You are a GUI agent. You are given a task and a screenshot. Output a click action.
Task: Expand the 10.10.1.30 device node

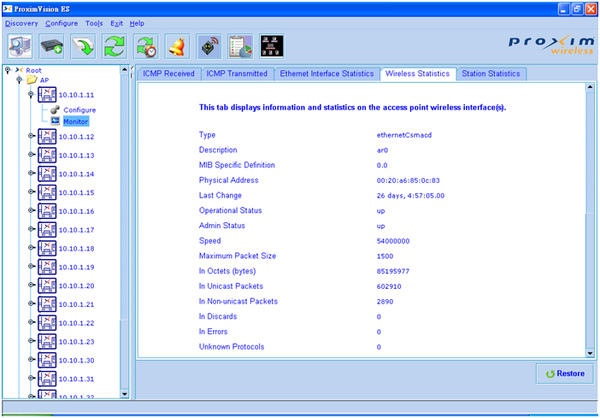[31, 360]
